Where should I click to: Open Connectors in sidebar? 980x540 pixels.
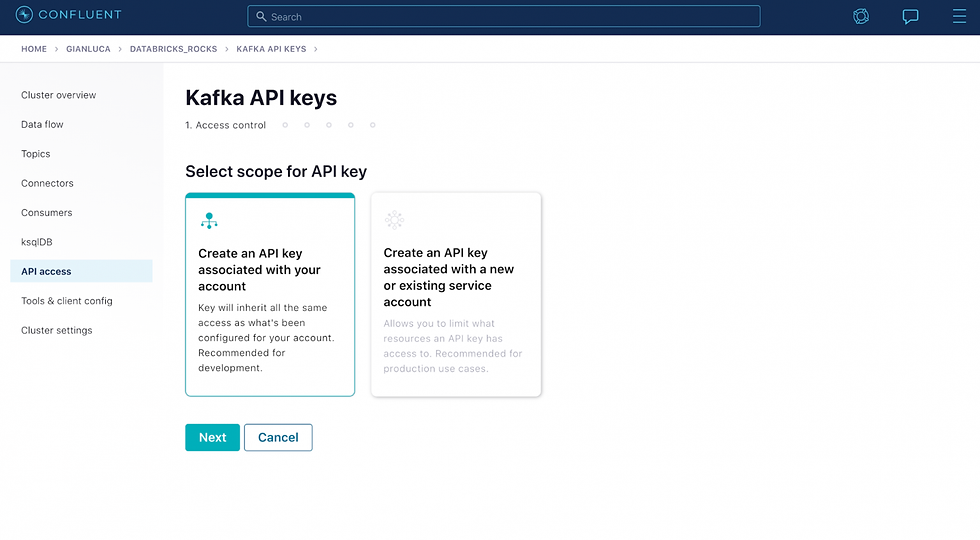click(x=48, y=183)
